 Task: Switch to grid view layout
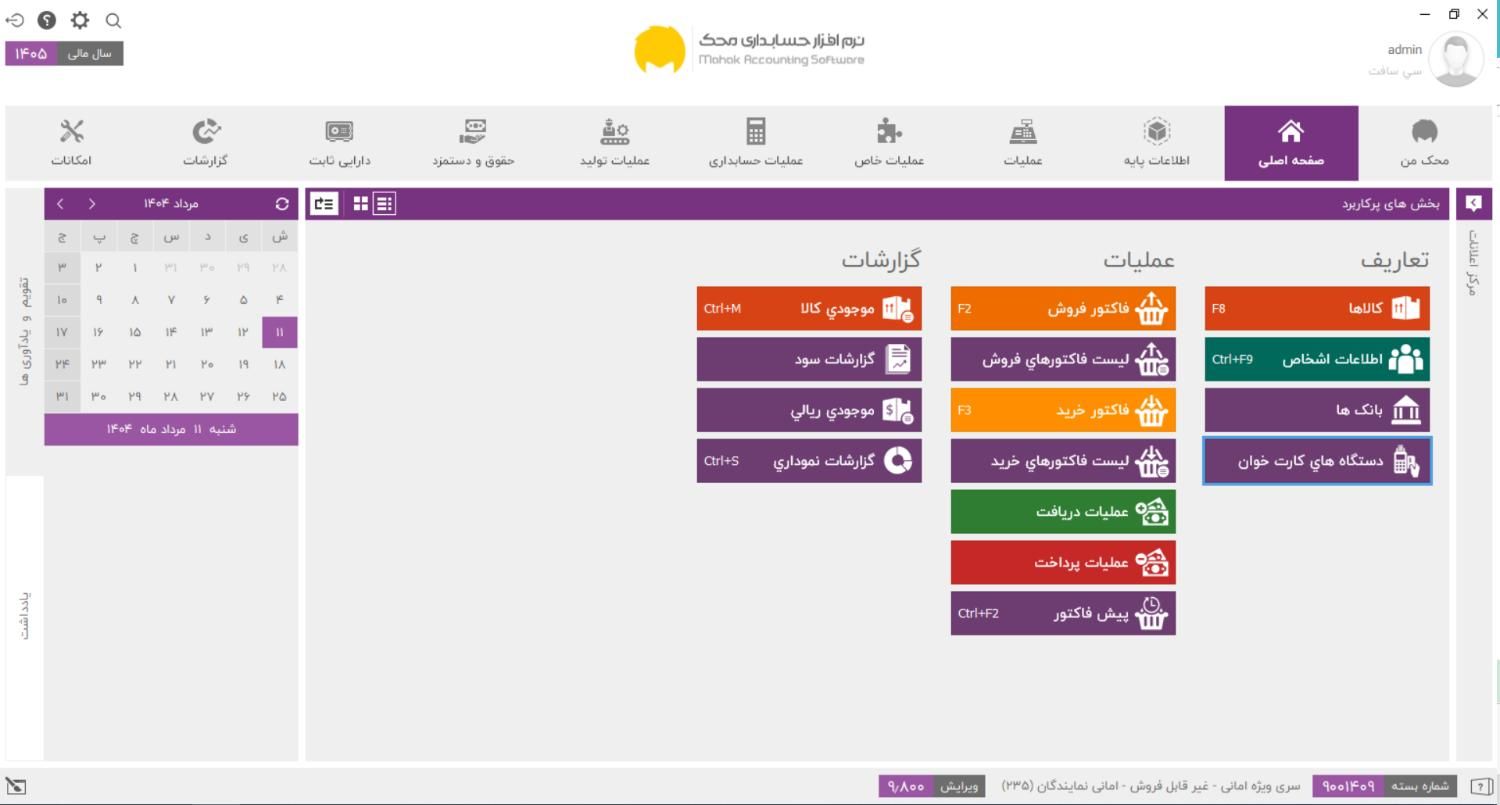click(361, 204)
